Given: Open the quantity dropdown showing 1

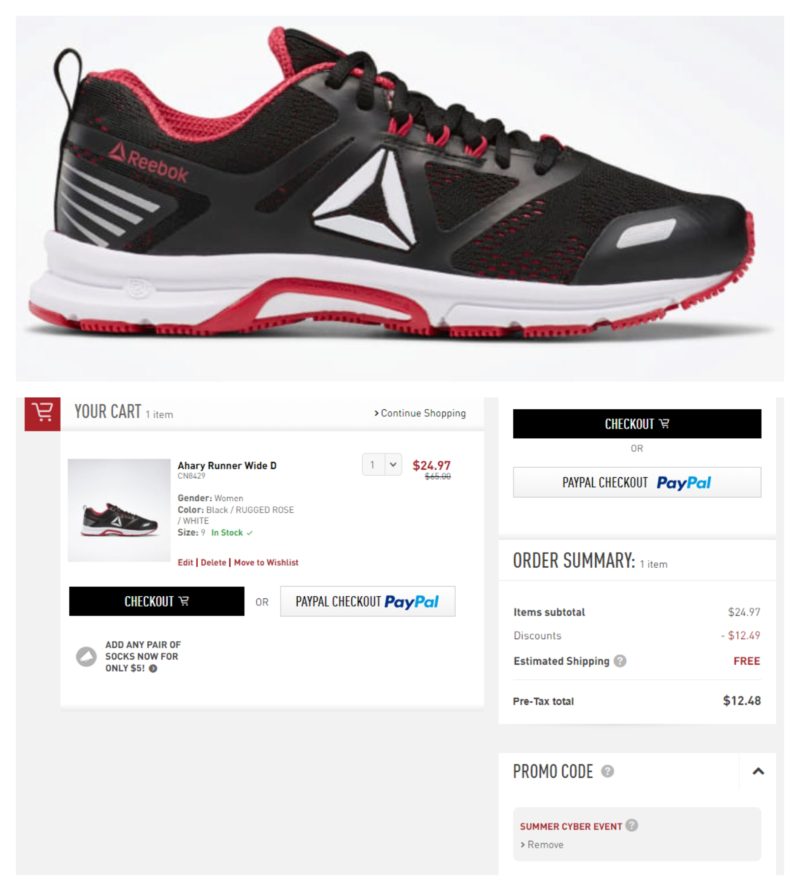Looking at the screenshot, I should (382, 465).
